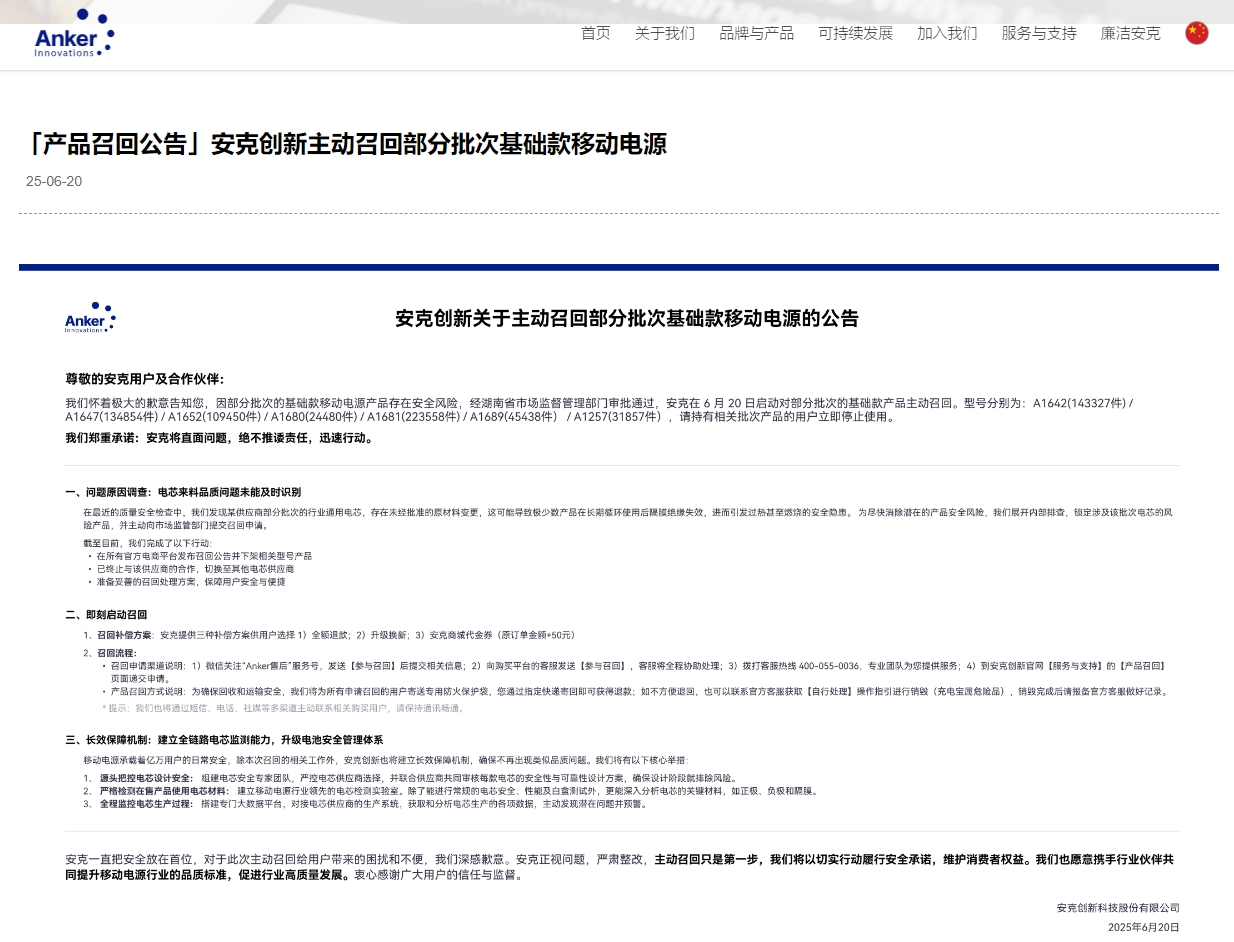Click the date 25-06-20
The width and height of the screenshot is (1234, 942).
click(54, 182)
